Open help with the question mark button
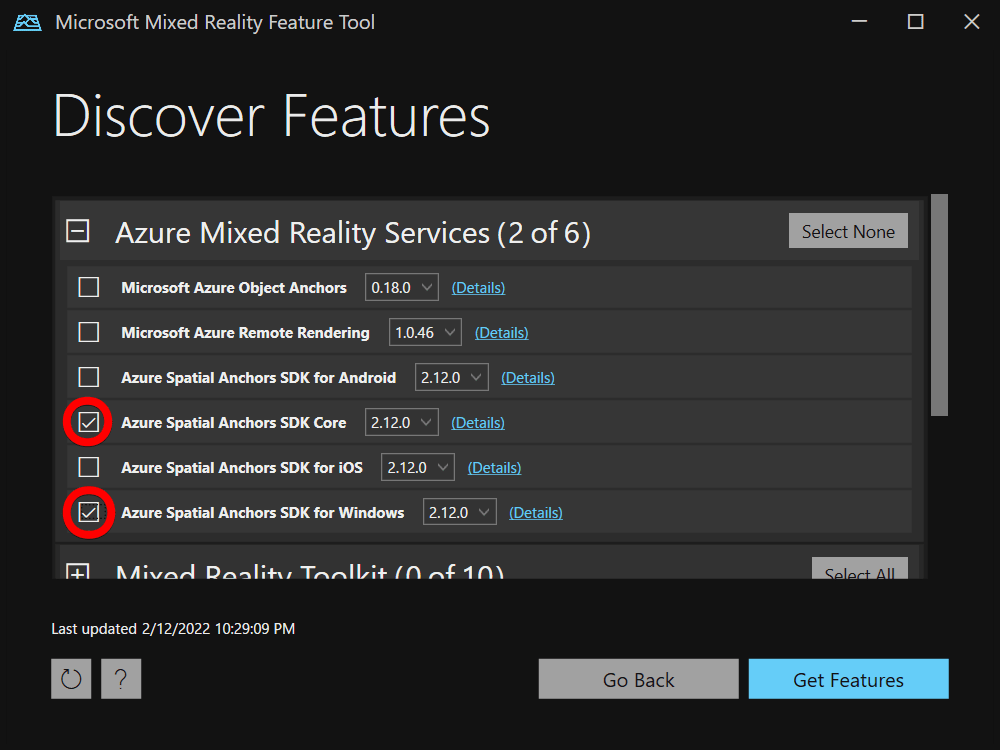Viewport: 1000px width, 750px height. pyautogui.click(x=121, y=679)
